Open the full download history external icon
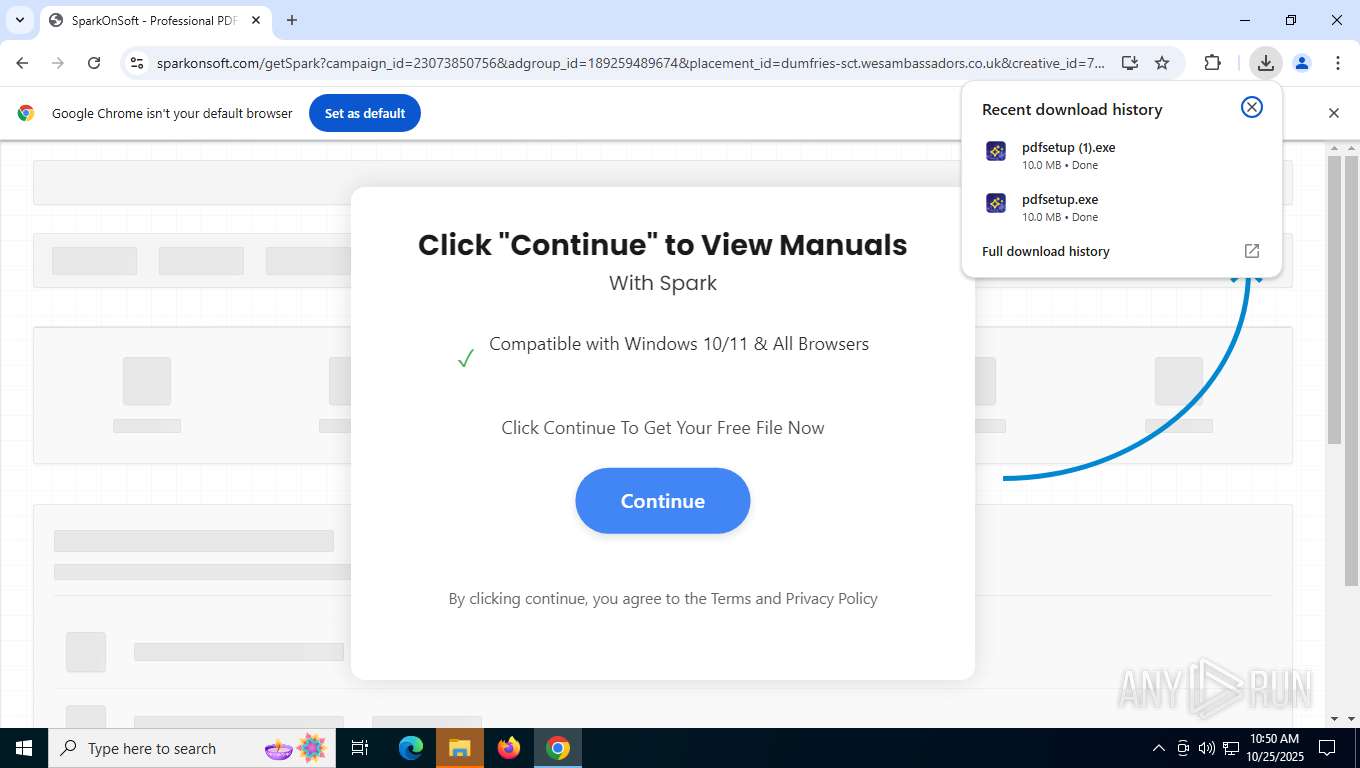 1251,251
